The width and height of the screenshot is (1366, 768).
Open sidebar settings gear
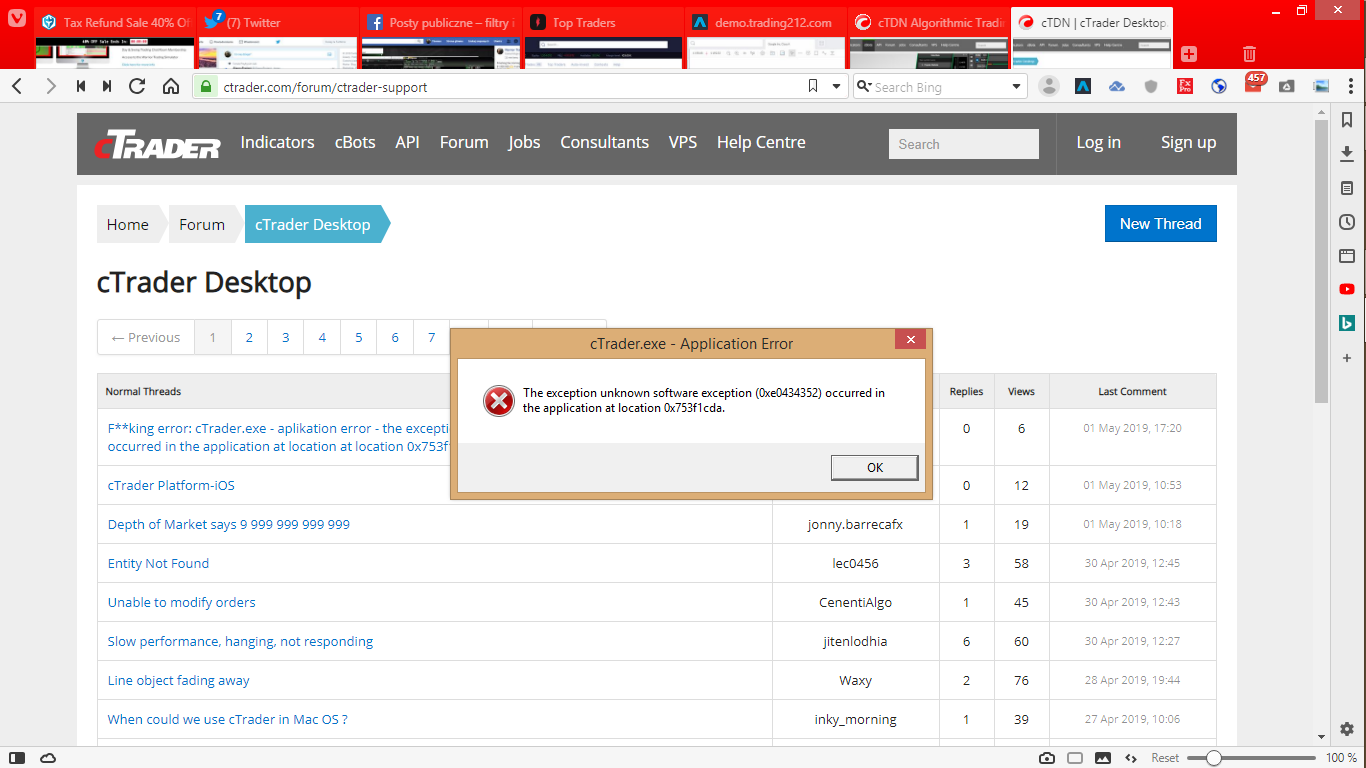tap(1347, 729)
